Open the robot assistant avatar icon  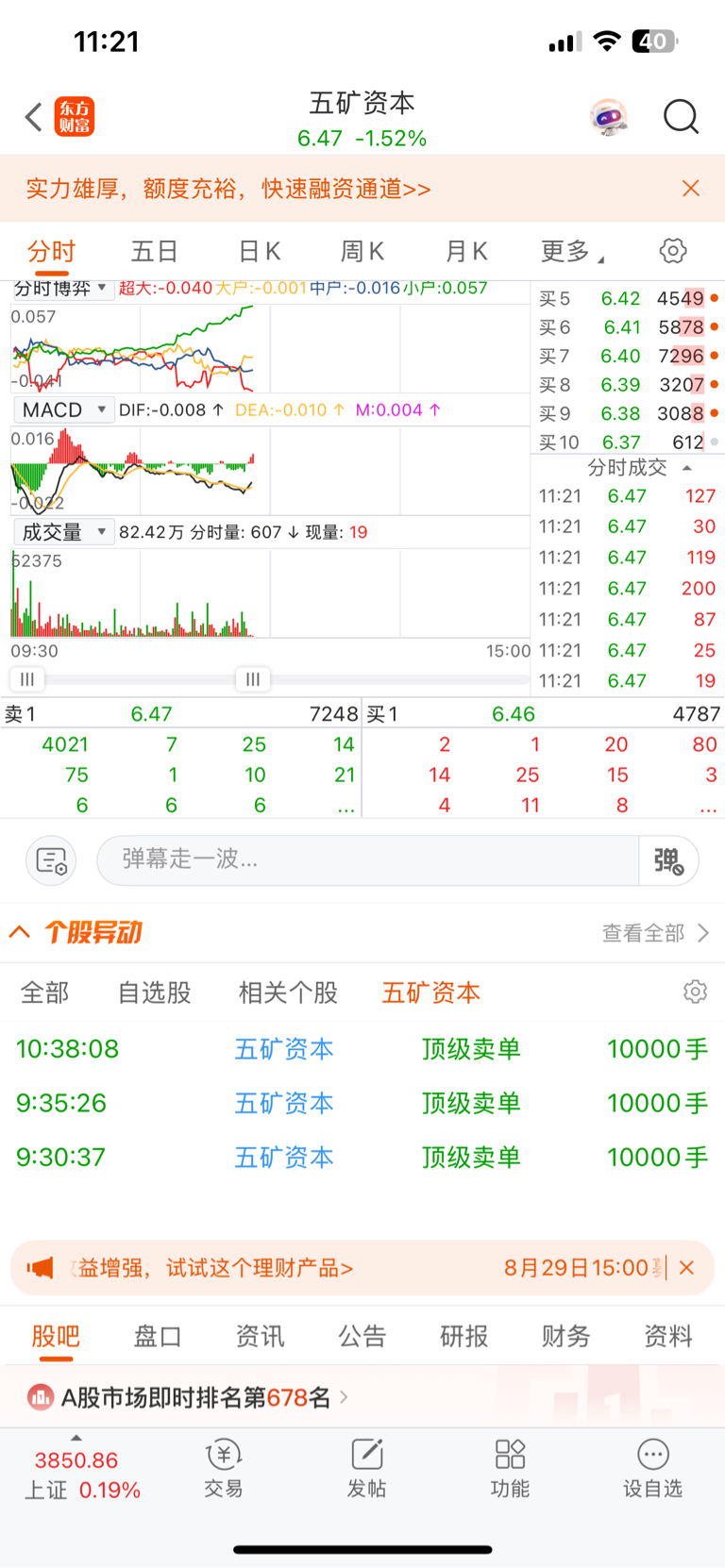[x=609, y=117]
